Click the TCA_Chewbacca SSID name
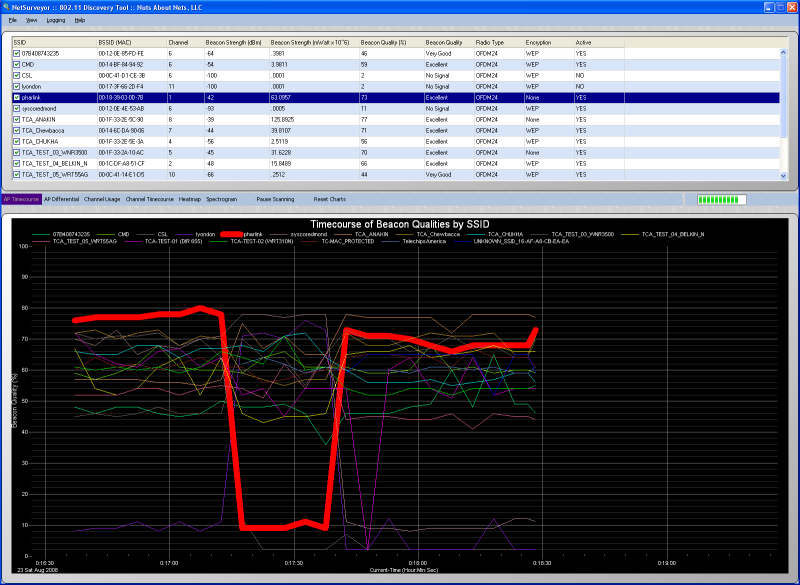 coord(43,131)
